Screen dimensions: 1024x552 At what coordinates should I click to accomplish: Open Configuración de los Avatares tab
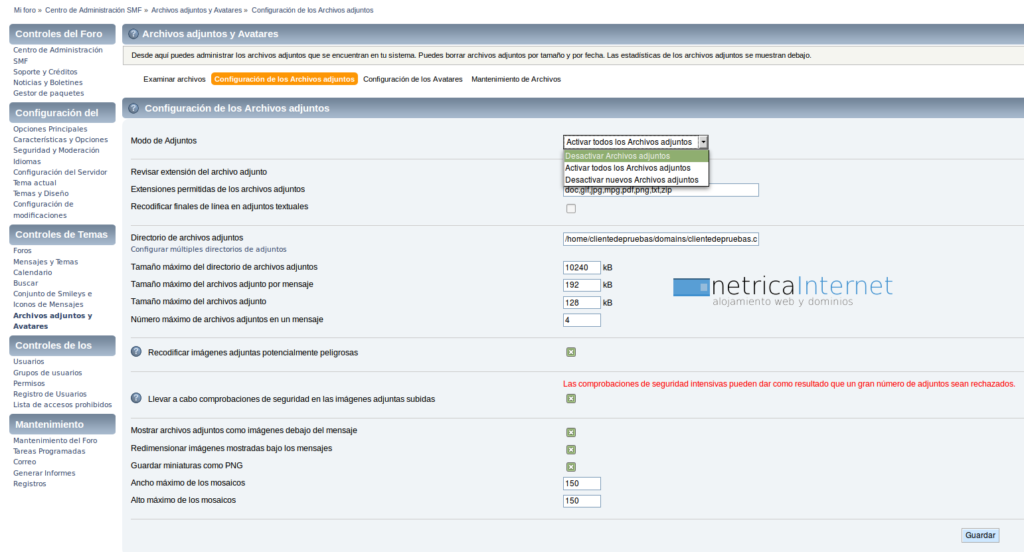(412, 79)
